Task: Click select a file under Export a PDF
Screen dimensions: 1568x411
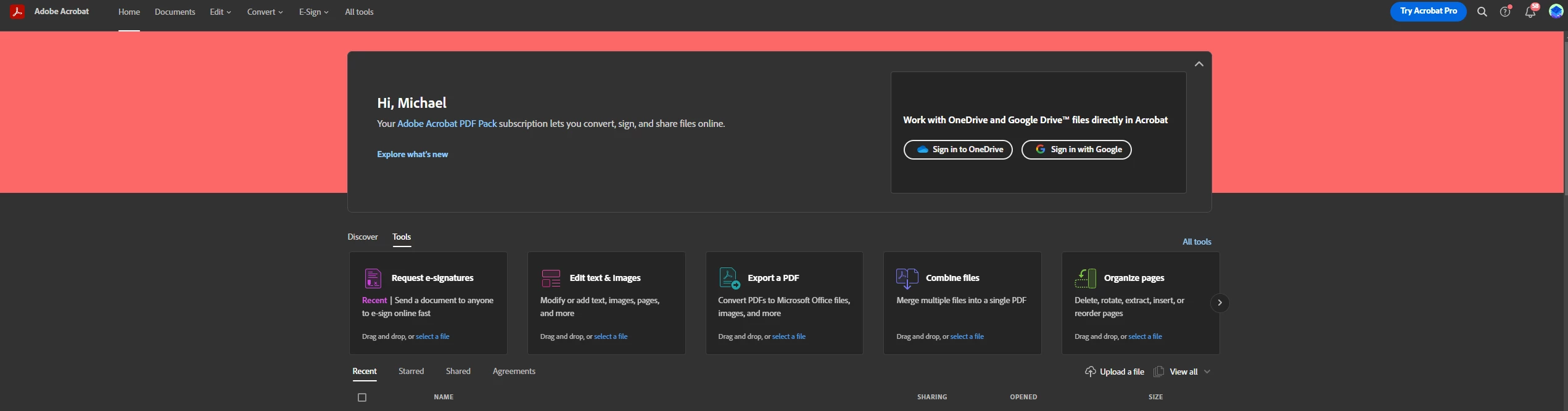Action: click(x=789, y=336)
